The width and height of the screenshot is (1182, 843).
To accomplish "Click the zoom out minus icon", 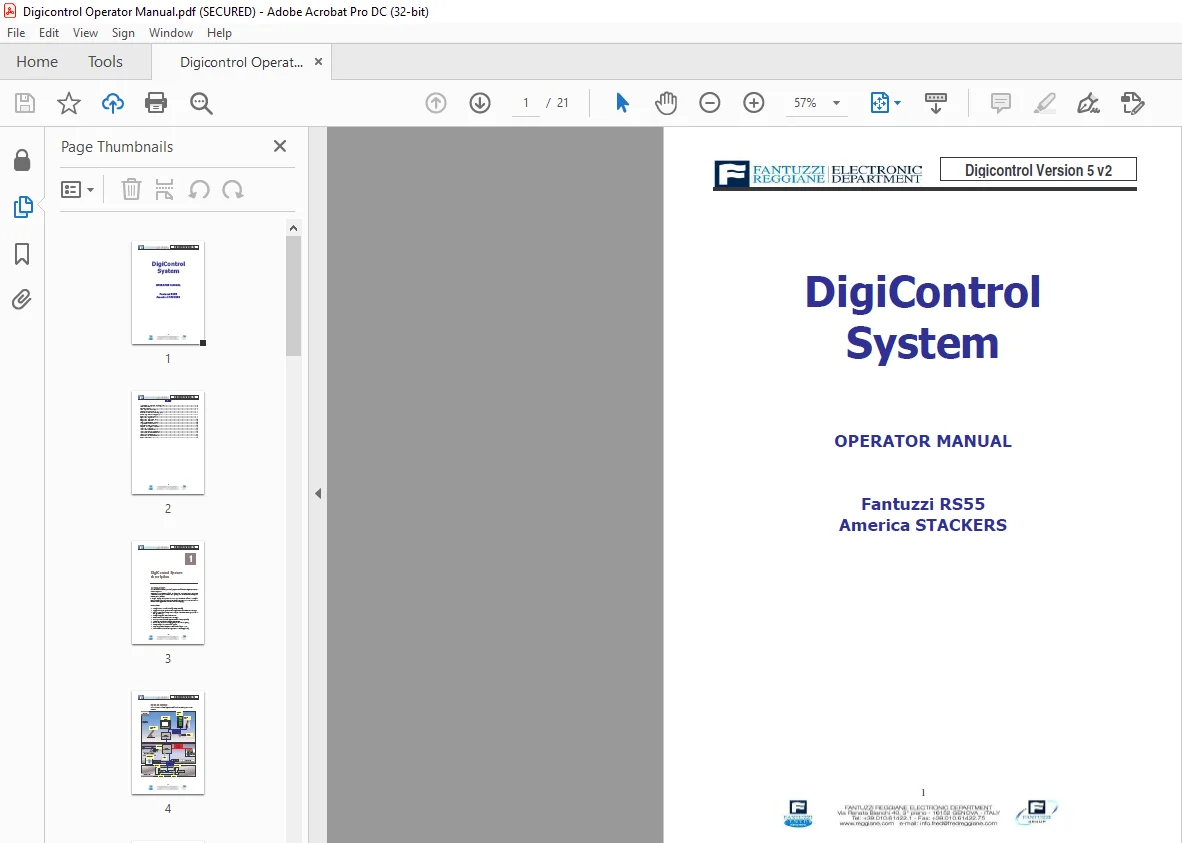I will tap(709, 103).
